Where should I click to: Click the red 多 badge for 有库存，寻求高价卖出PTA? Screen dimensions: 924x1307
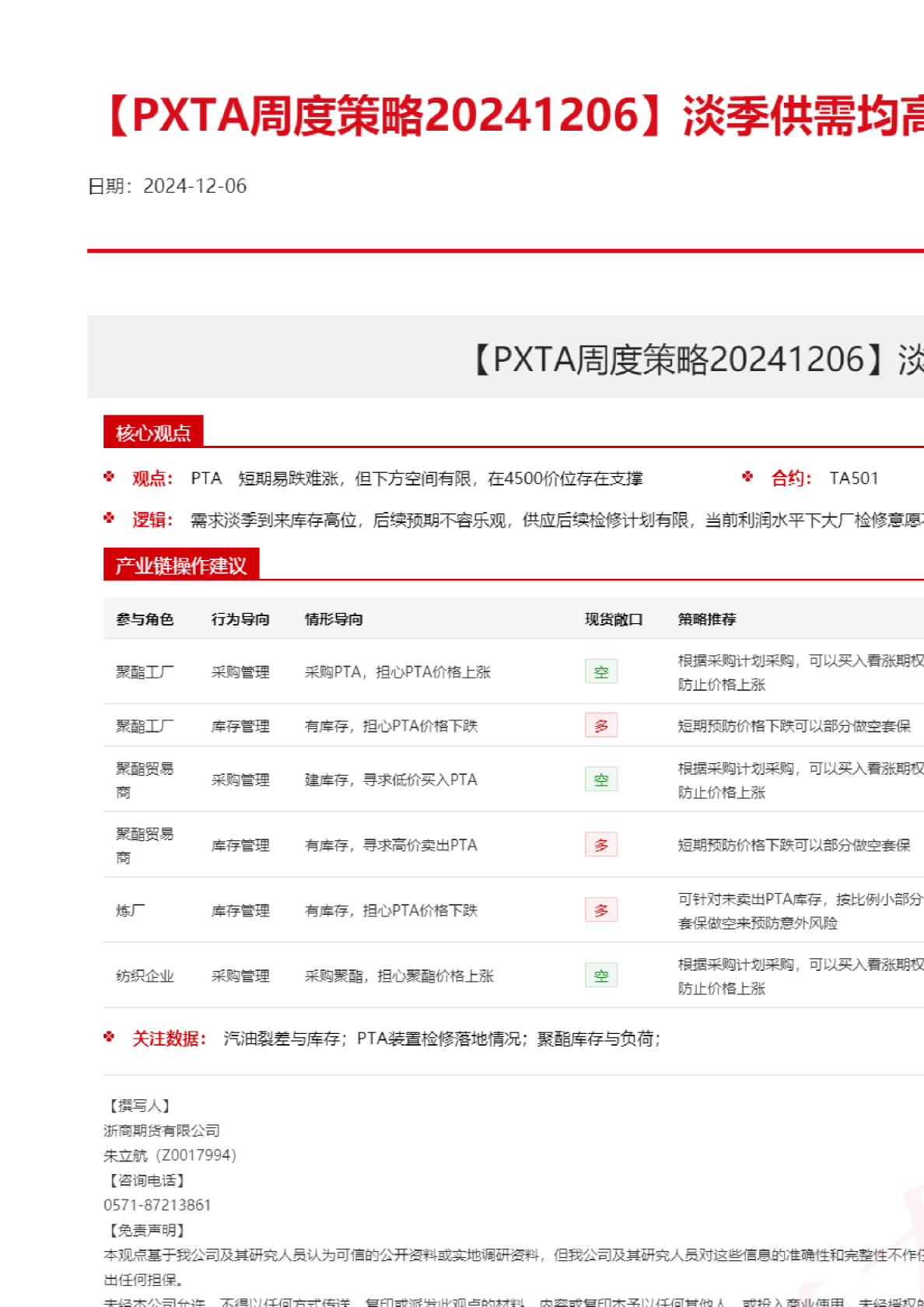[x=600, y=844]
